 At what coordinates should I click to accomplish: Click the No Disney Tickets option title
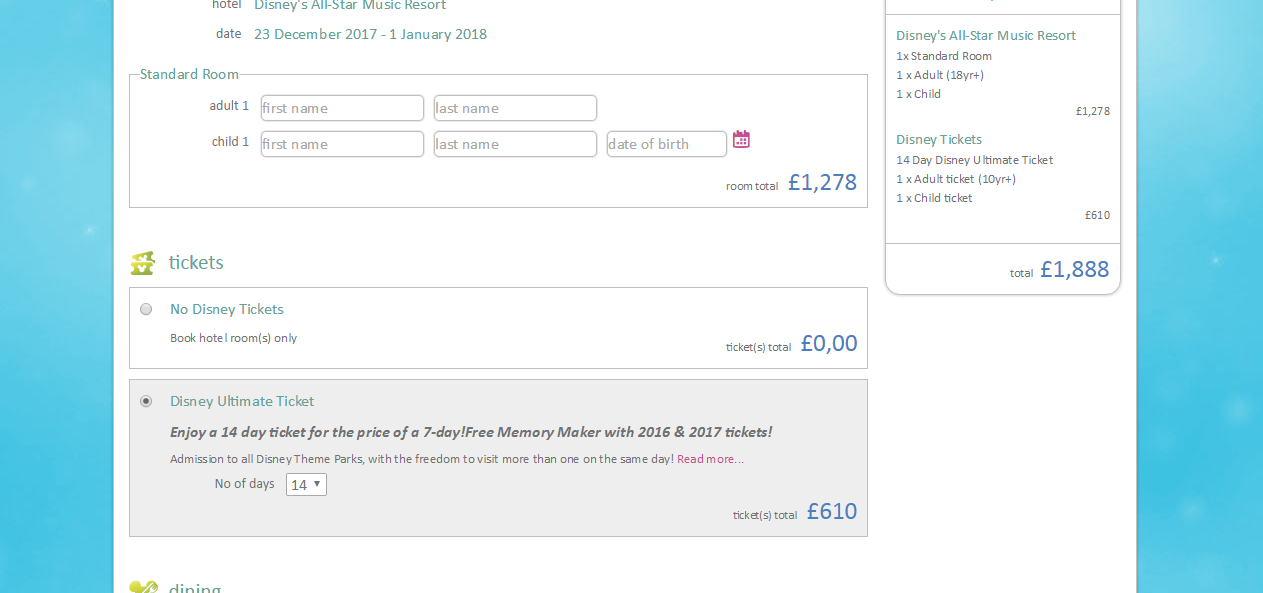click(227, 309)
